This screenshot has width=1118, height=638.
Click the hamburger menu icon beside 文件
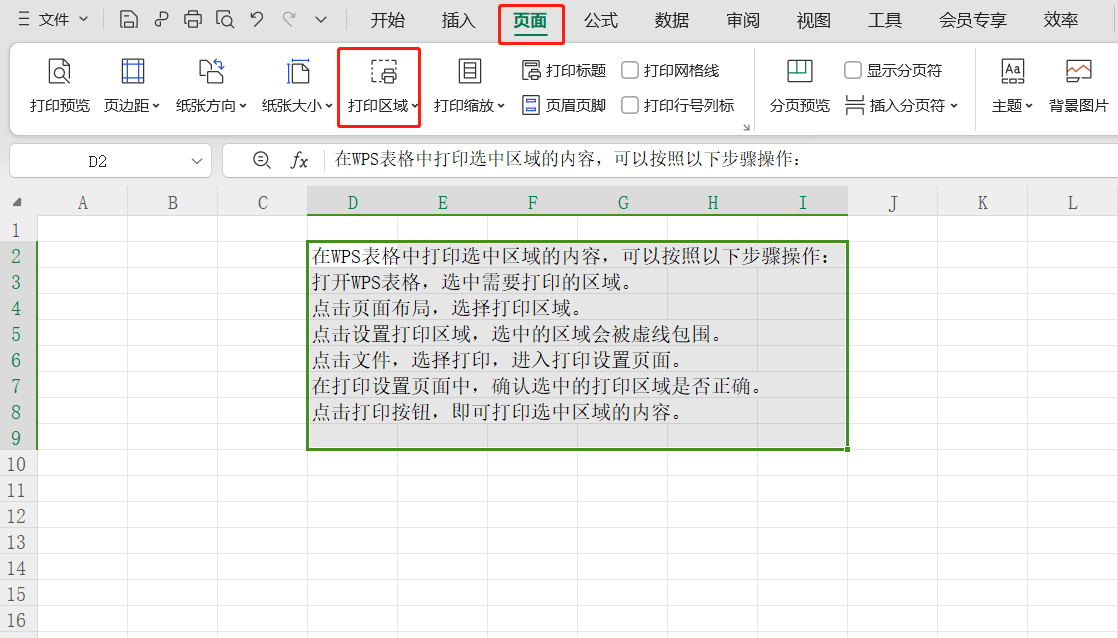(x=24, y=19)
